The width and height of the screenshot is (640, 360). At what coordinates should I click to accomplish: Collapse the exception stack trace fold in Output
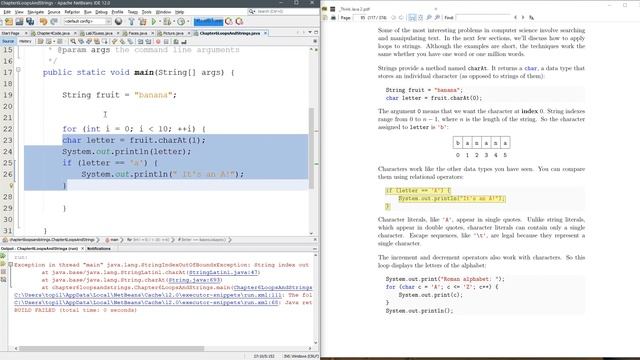[11, 264]
